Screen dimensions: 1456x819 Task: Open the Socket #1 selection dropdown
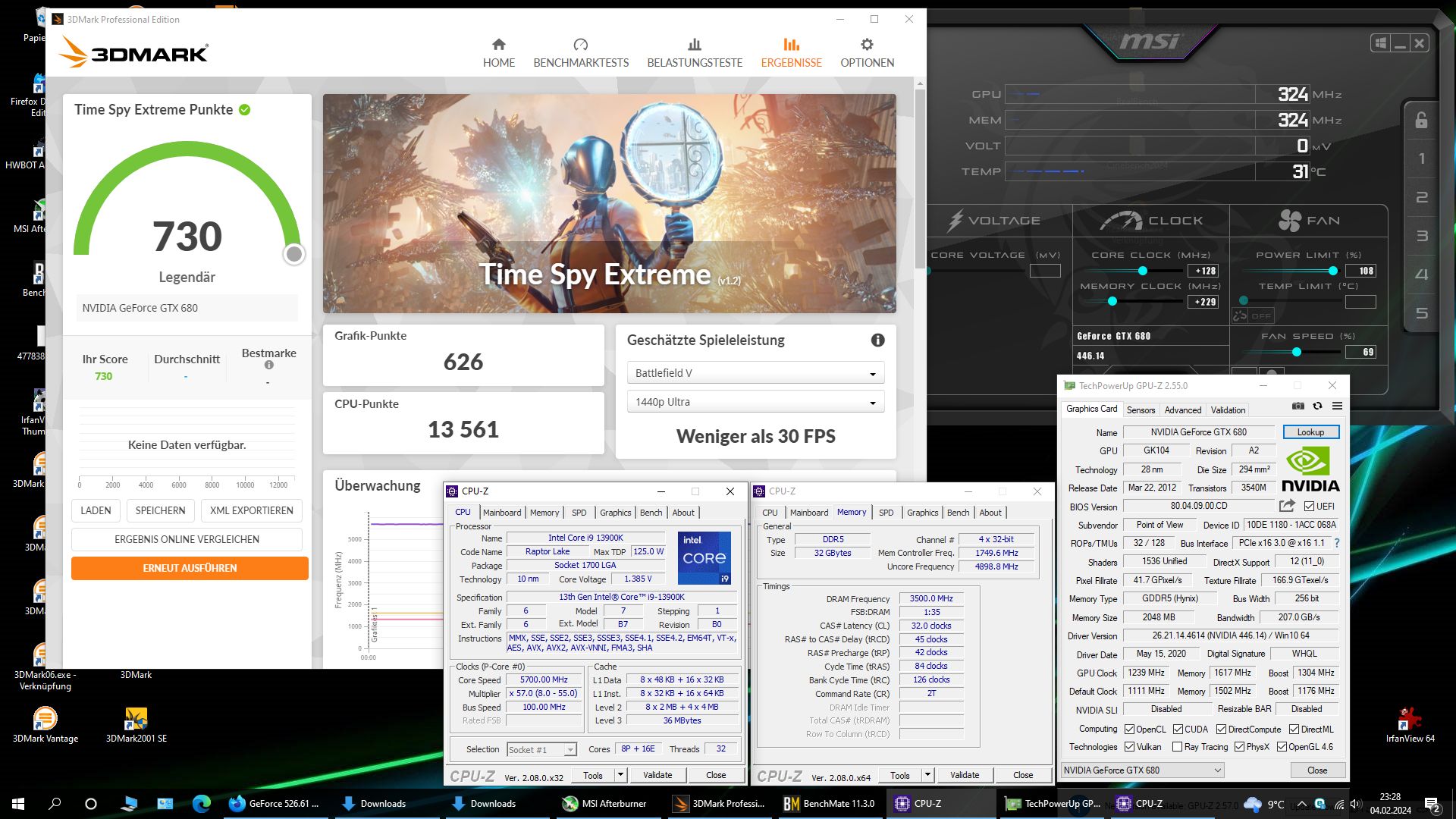pos(541,749)
